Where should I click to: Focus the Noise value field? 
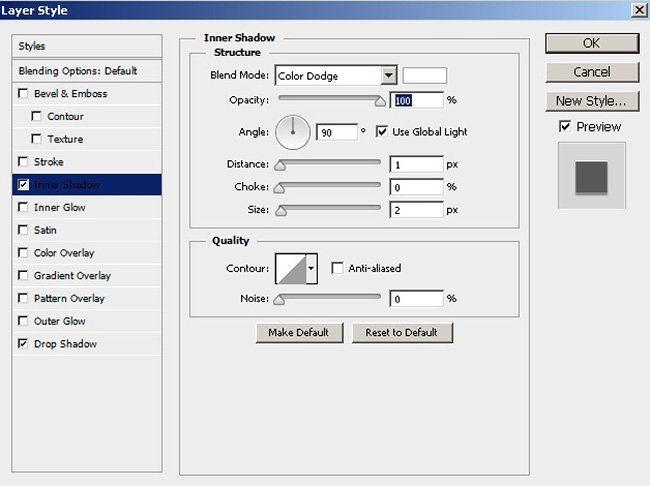(416, 299)
